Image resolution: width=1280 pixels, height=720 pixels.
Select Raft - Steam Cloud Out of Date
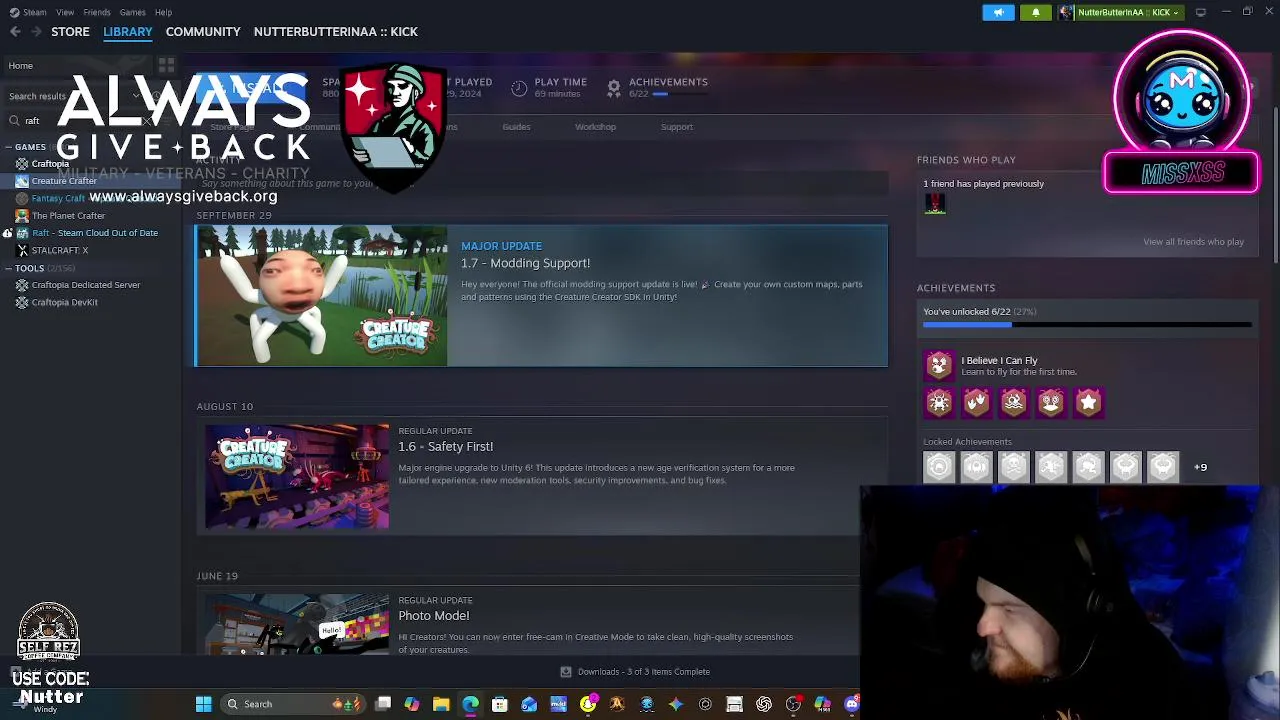tap(95, 233)
